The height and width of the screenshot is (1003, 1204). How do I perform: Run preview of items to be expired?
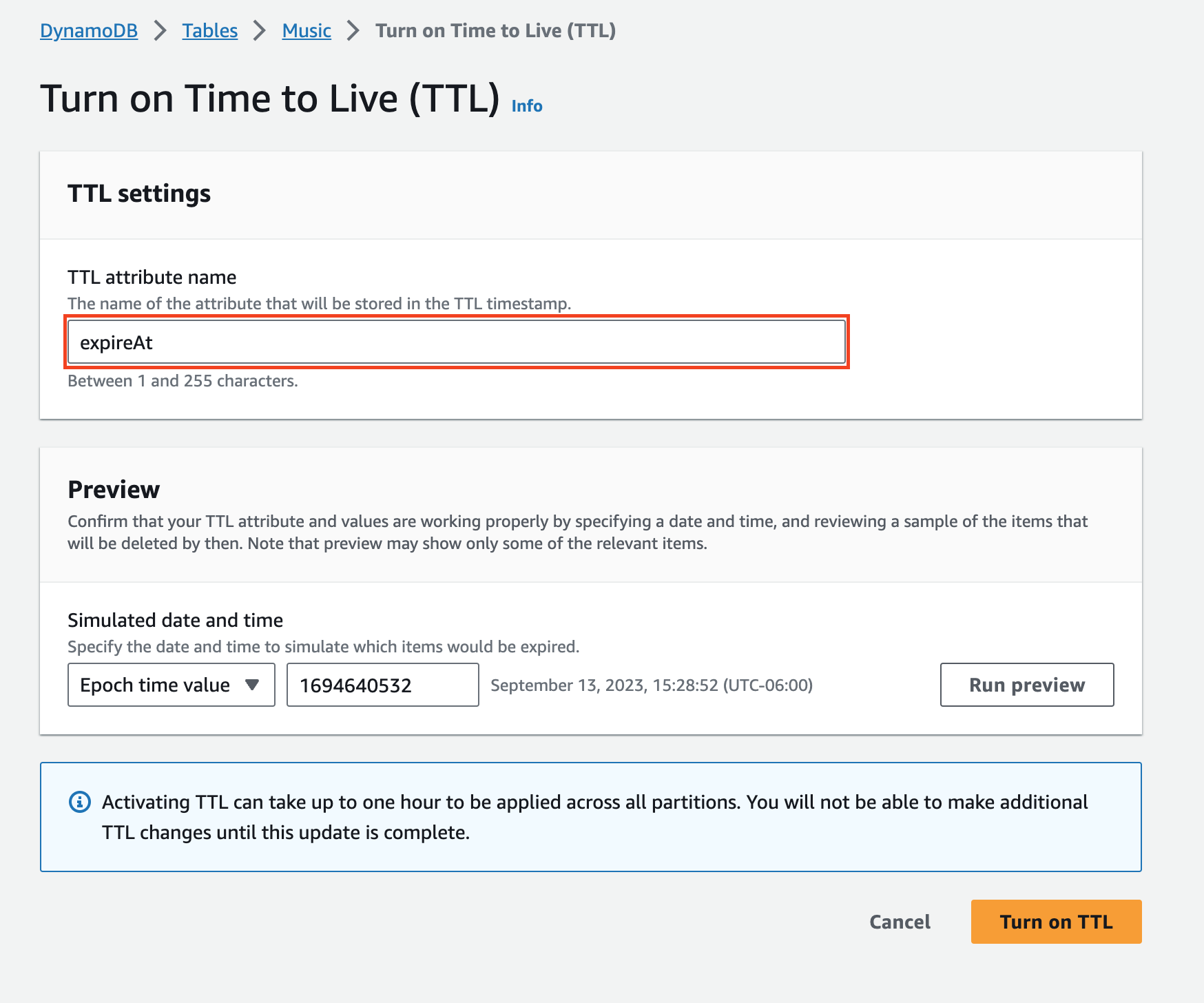point(1026,684)
